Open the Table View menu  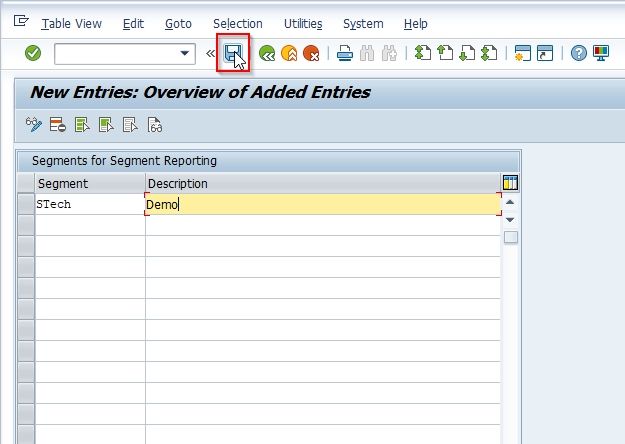tap(71, 24)
